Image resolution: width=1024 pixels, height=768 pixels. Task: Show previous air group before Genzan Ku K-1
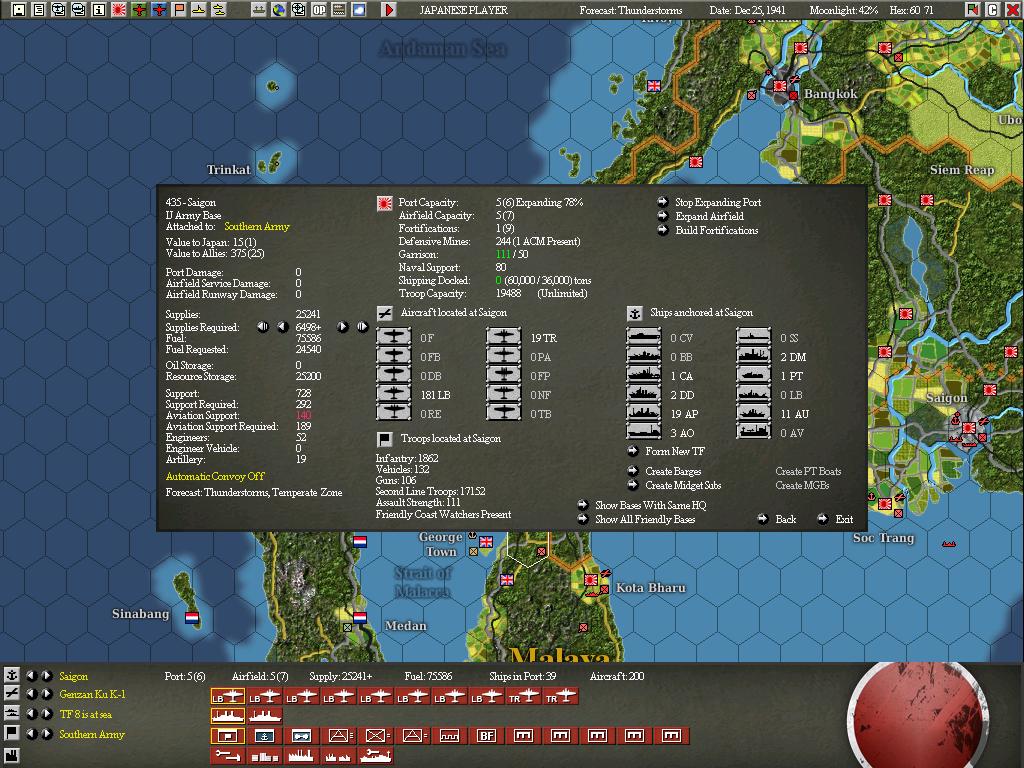(x=31, y=694)
